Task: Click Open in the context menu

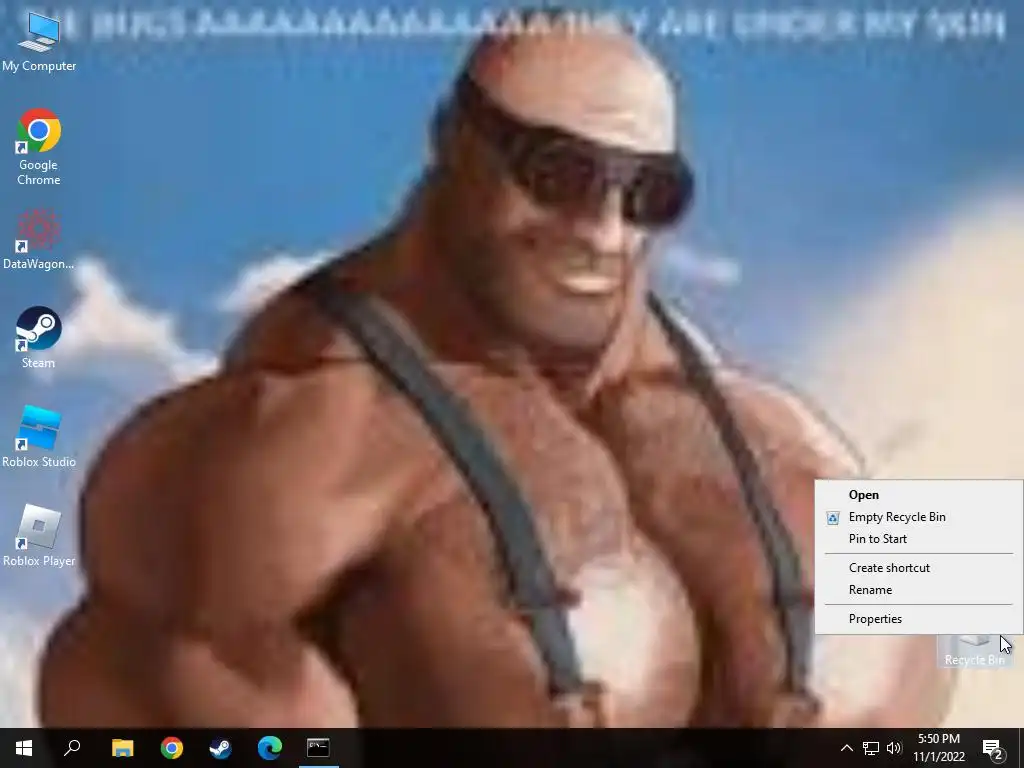Action: tap(919, 495)
